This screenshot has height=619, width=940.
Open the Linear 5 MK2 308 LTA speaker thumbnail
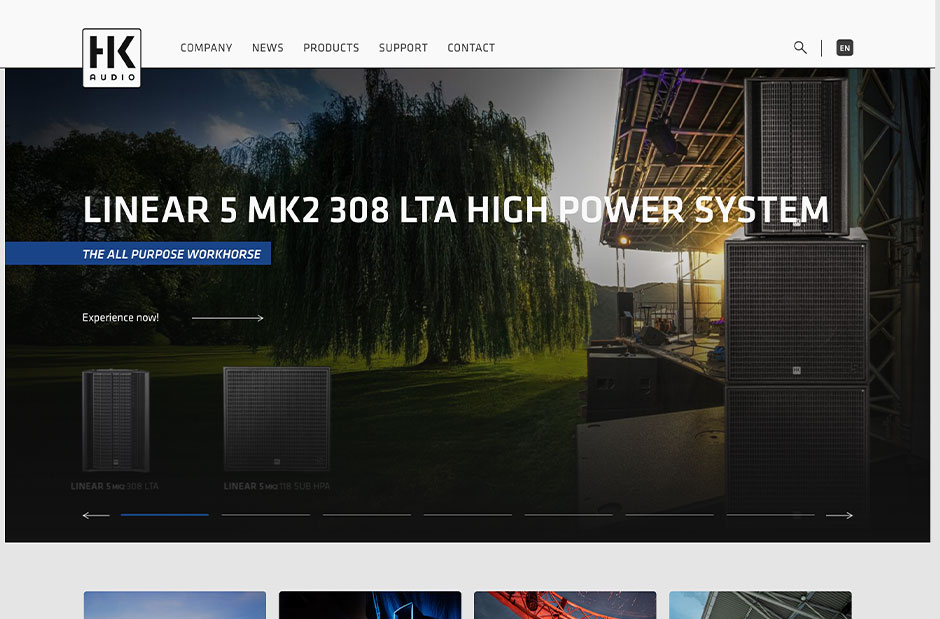click(116, 421)
